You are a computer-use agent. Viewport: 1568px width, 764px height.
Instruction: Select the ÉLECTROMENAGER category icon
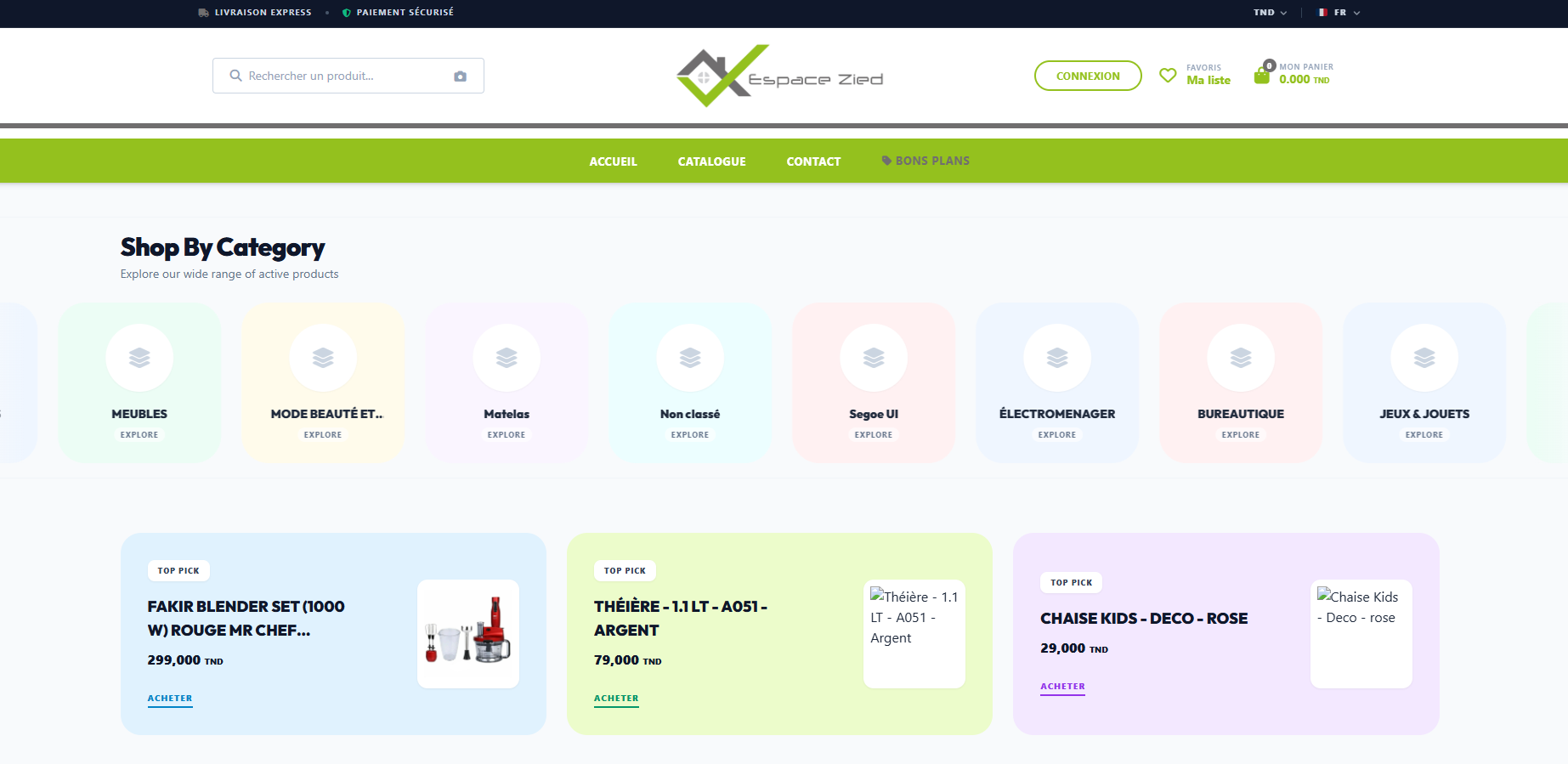point(1057,358)
